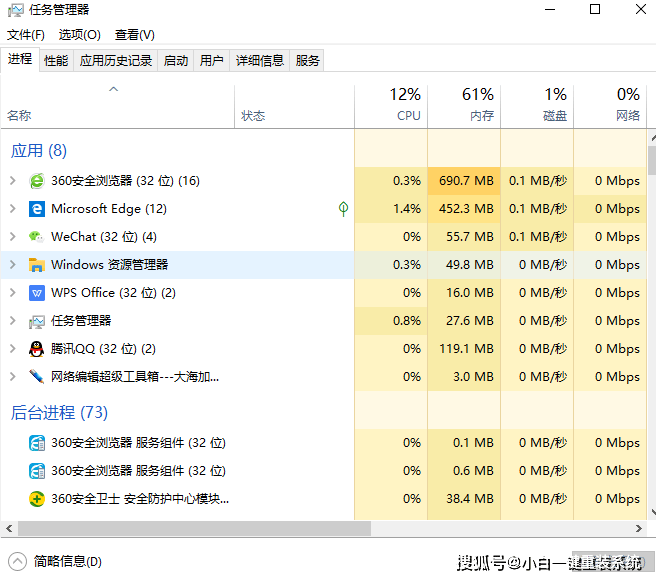Click the 任务管理器 row icon in the process list

point(37,321)
